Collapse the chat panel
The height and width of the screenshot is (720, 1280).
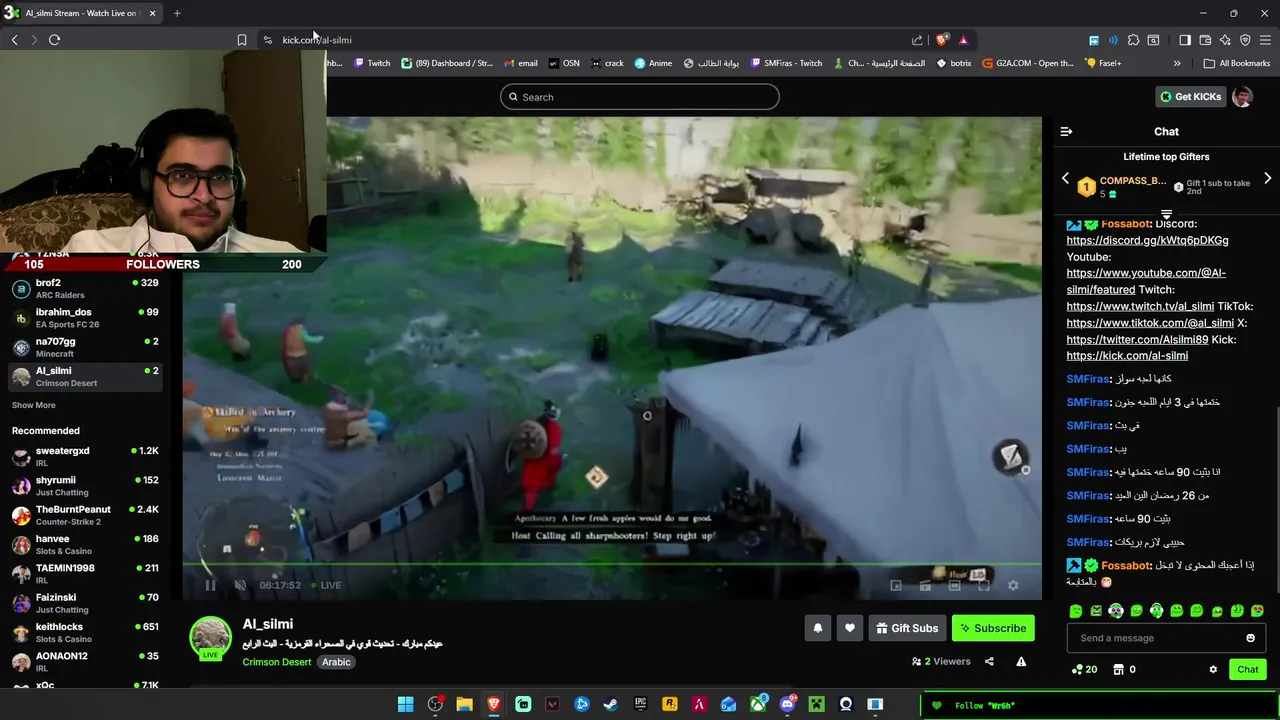pos(1066,131)
